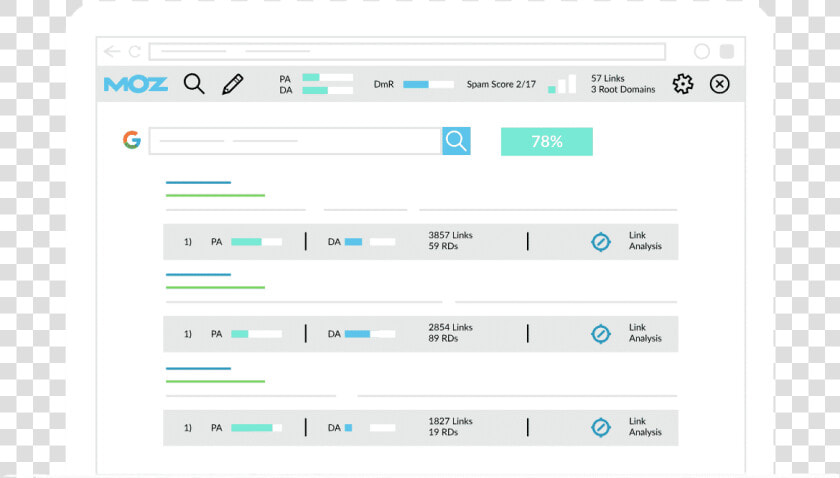
Task: Focus the Google search input field
Action: [x=295, y=141]
